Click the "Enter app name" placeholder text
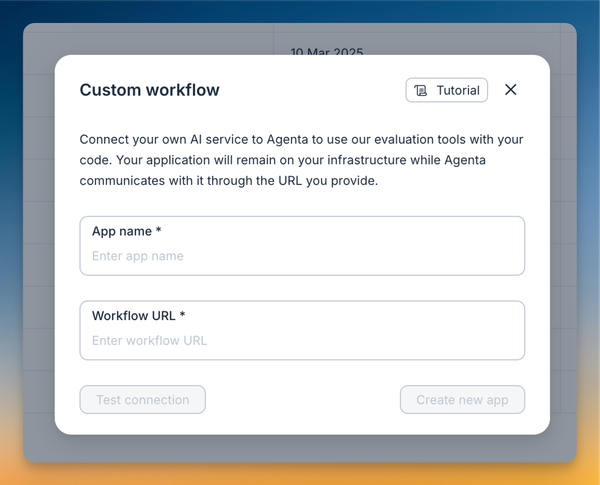This screenshot has width=600, height=485. 137,256
